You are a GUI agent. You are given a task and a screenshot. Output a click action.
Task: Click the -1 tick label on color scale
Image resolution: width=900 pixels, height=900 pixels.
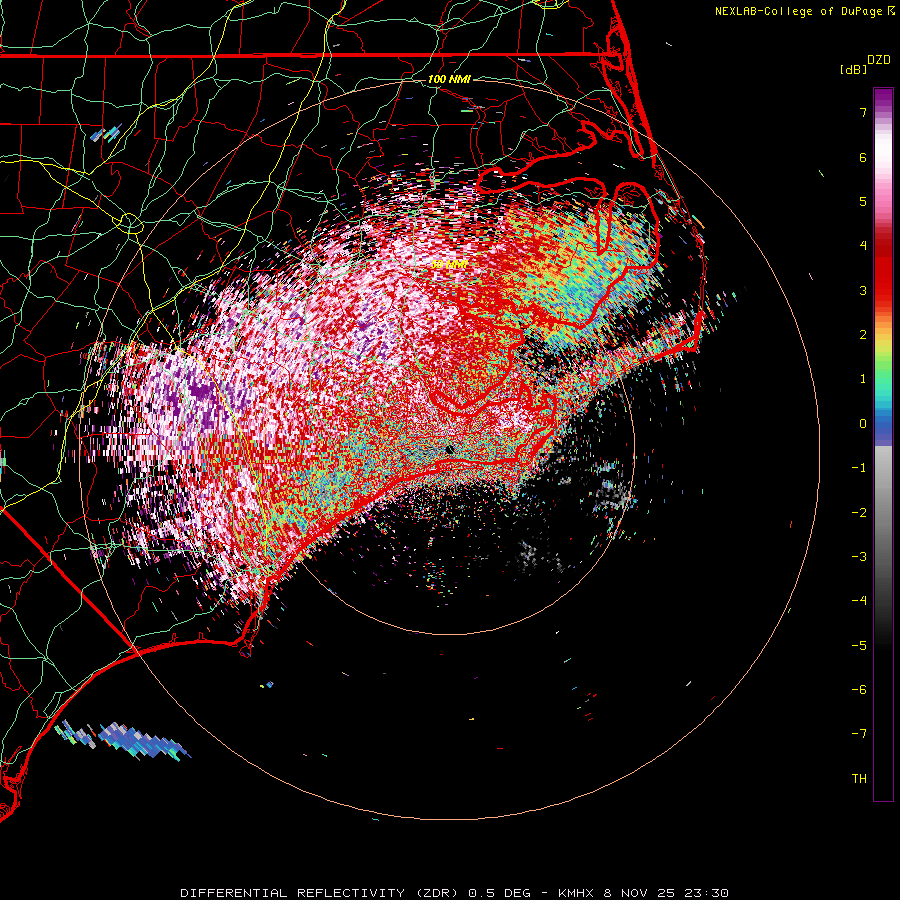coord(859,468)
